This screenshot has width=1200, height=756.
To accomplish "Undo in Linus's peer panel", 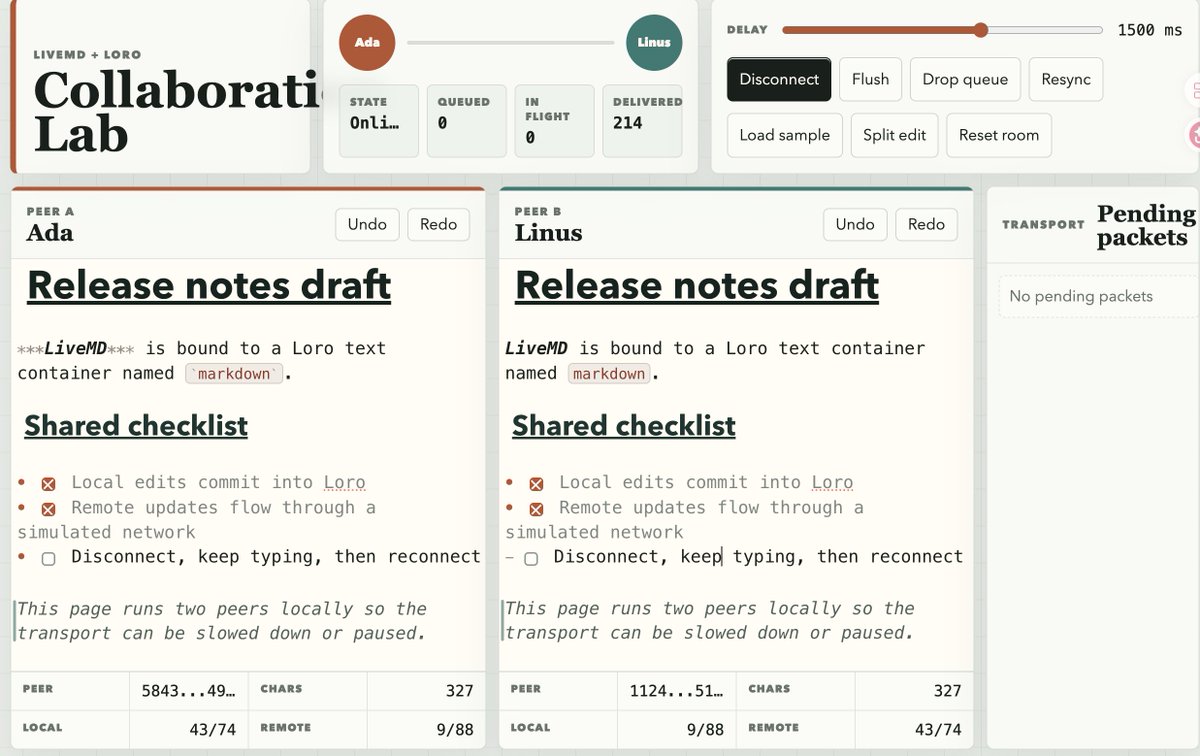I will click(x=855, y=224).
